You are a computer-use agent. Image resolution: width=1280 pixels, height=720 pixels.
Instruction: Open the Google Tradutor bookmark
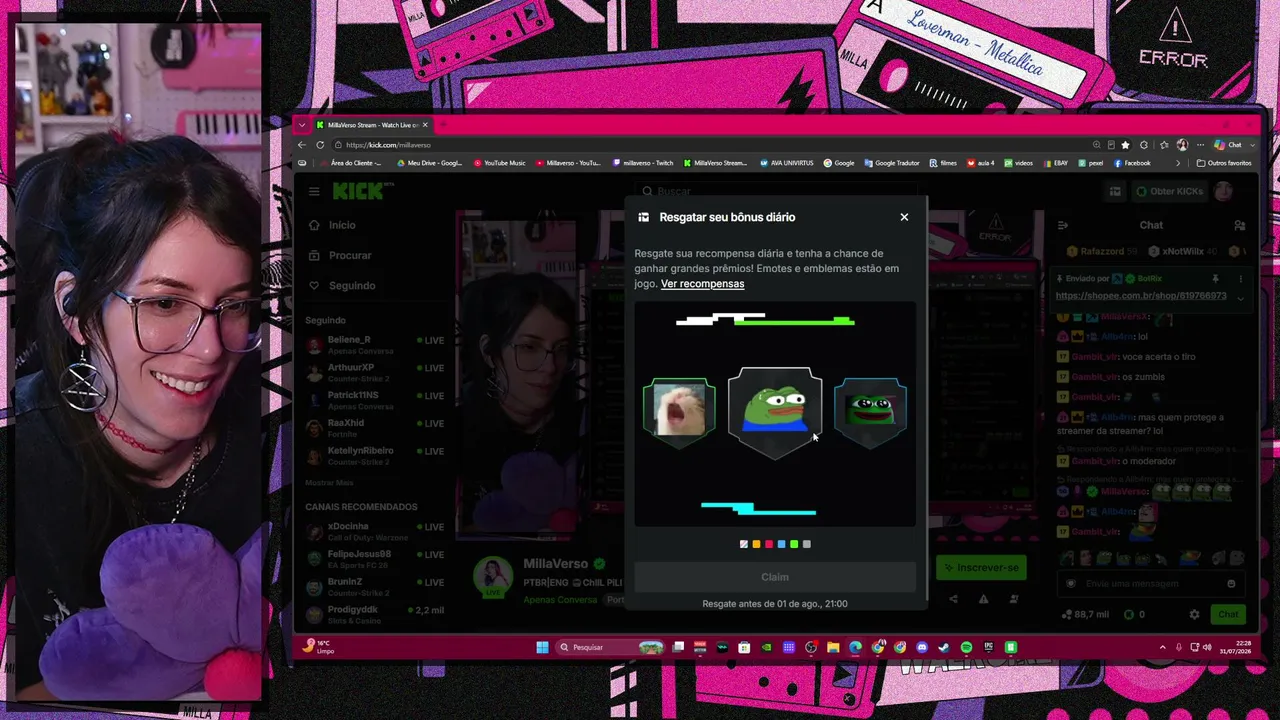point(892,163)
